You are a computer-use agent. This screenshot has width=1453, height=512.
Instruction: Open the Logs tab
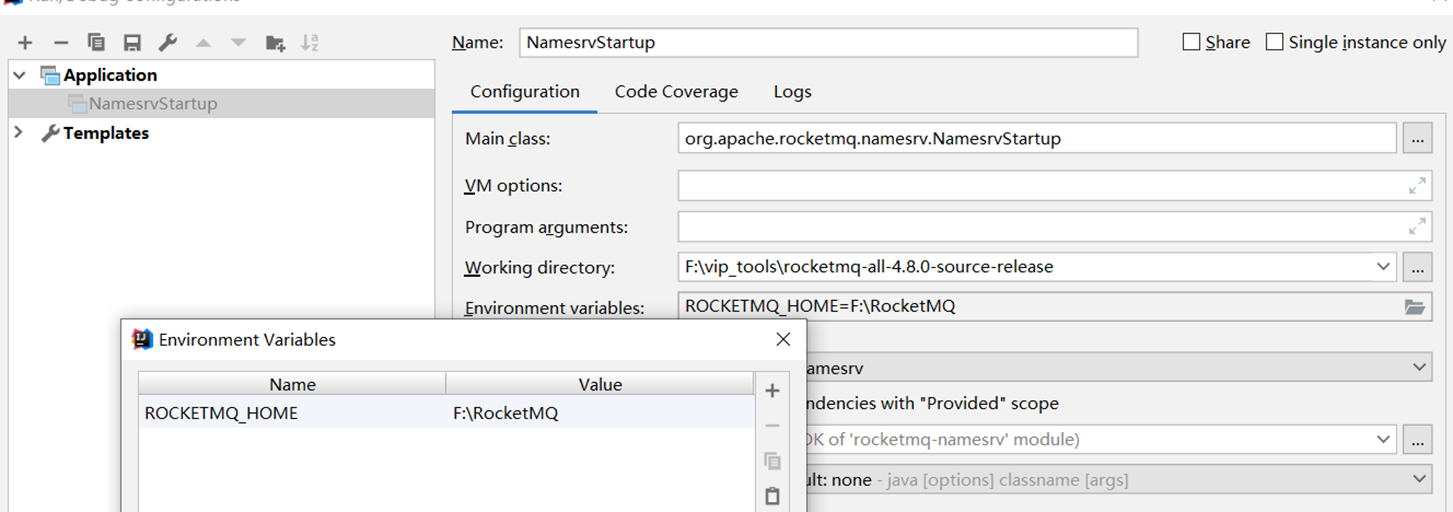pos(792,92)
